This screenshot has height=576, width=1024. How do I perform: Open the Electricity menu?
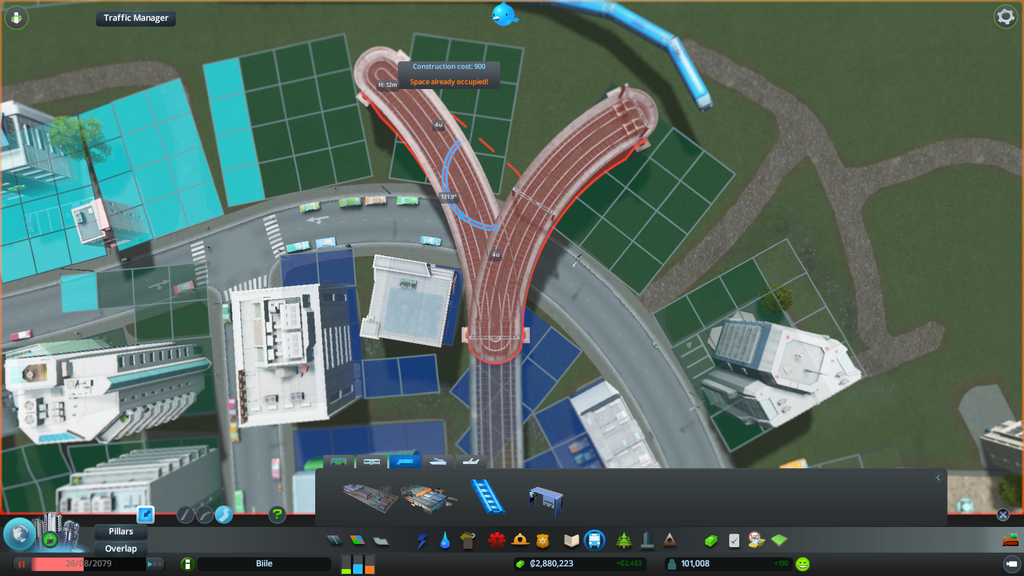pos(422,541)
